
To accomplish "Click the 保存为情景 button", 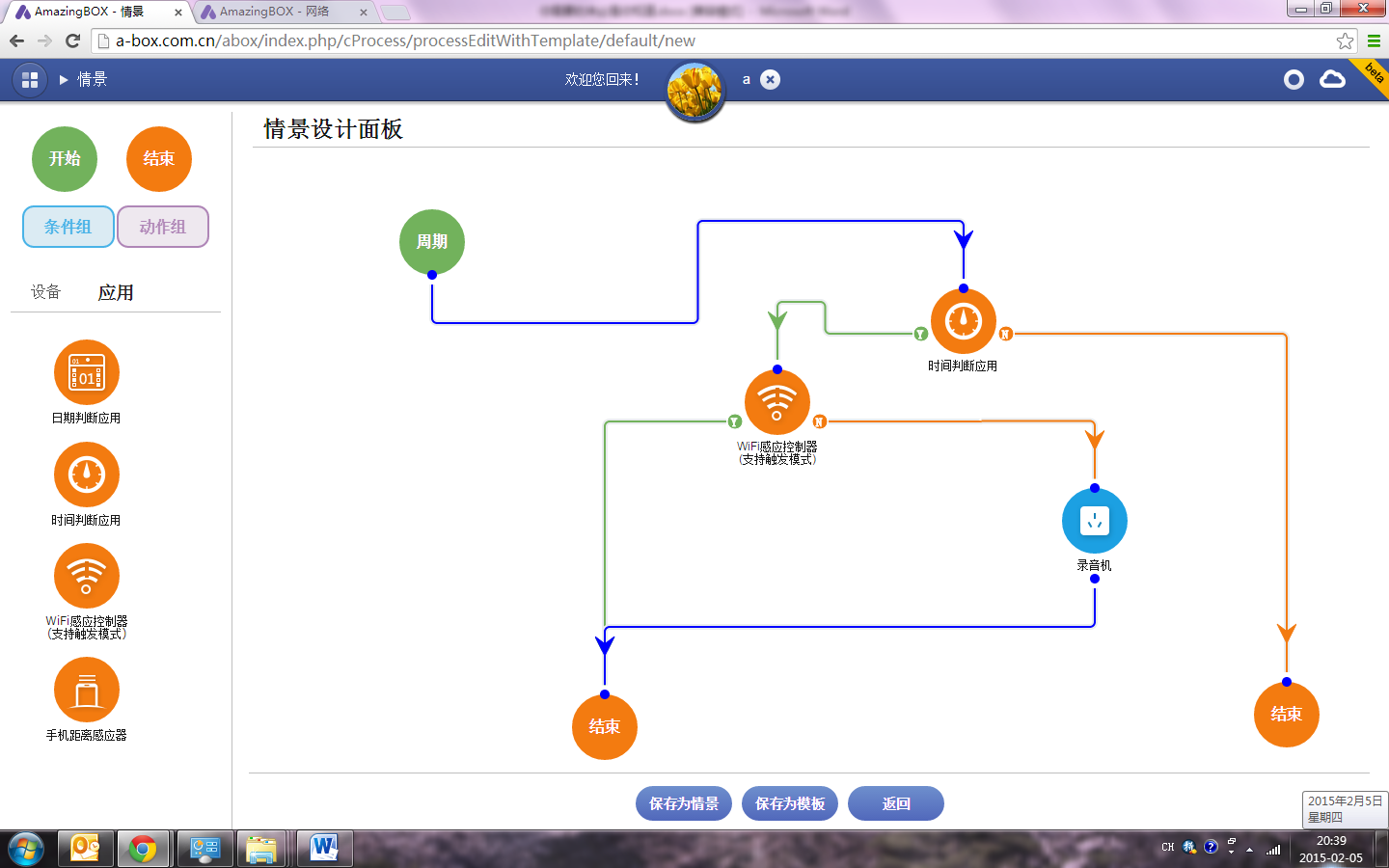I will (683, 803).
